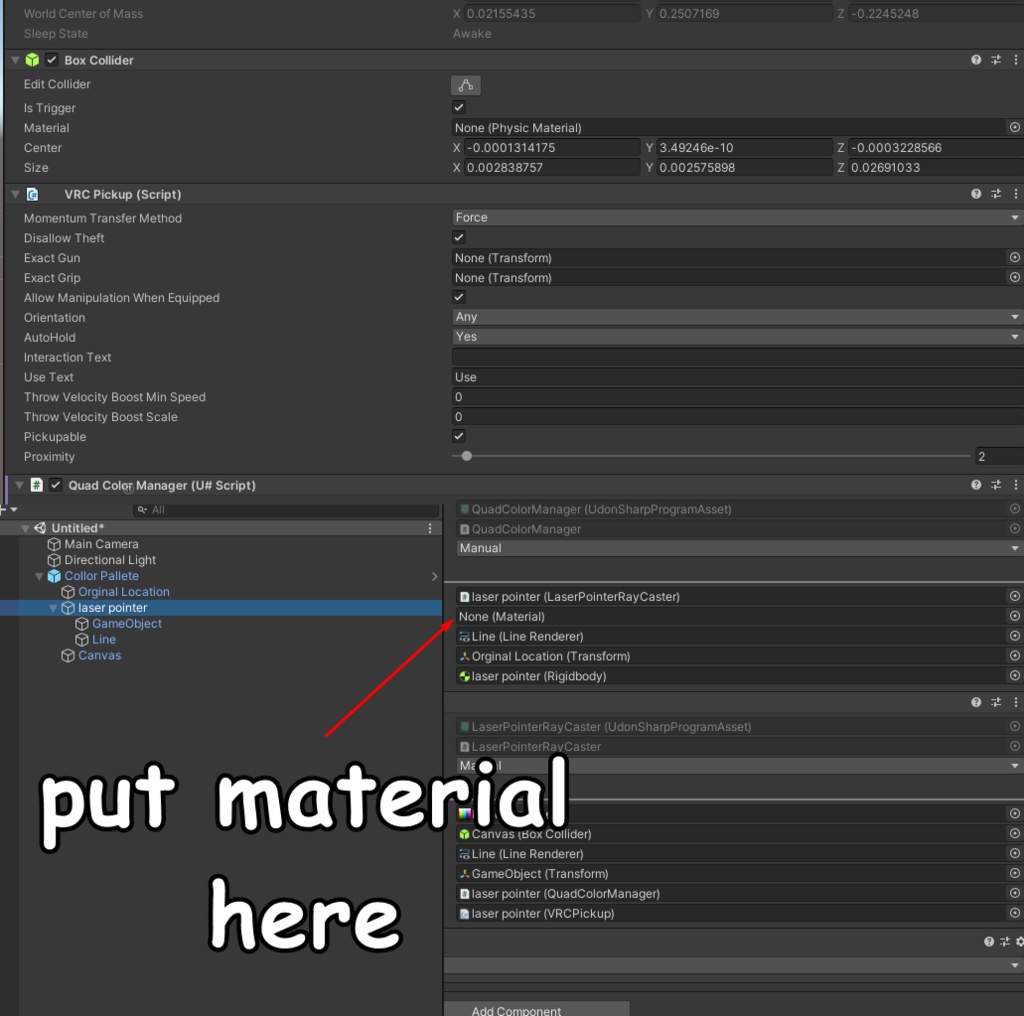Open the VRC Pickup component context menu
This screenshot has width=1024, height=1016.
(x=1016, y=193)
